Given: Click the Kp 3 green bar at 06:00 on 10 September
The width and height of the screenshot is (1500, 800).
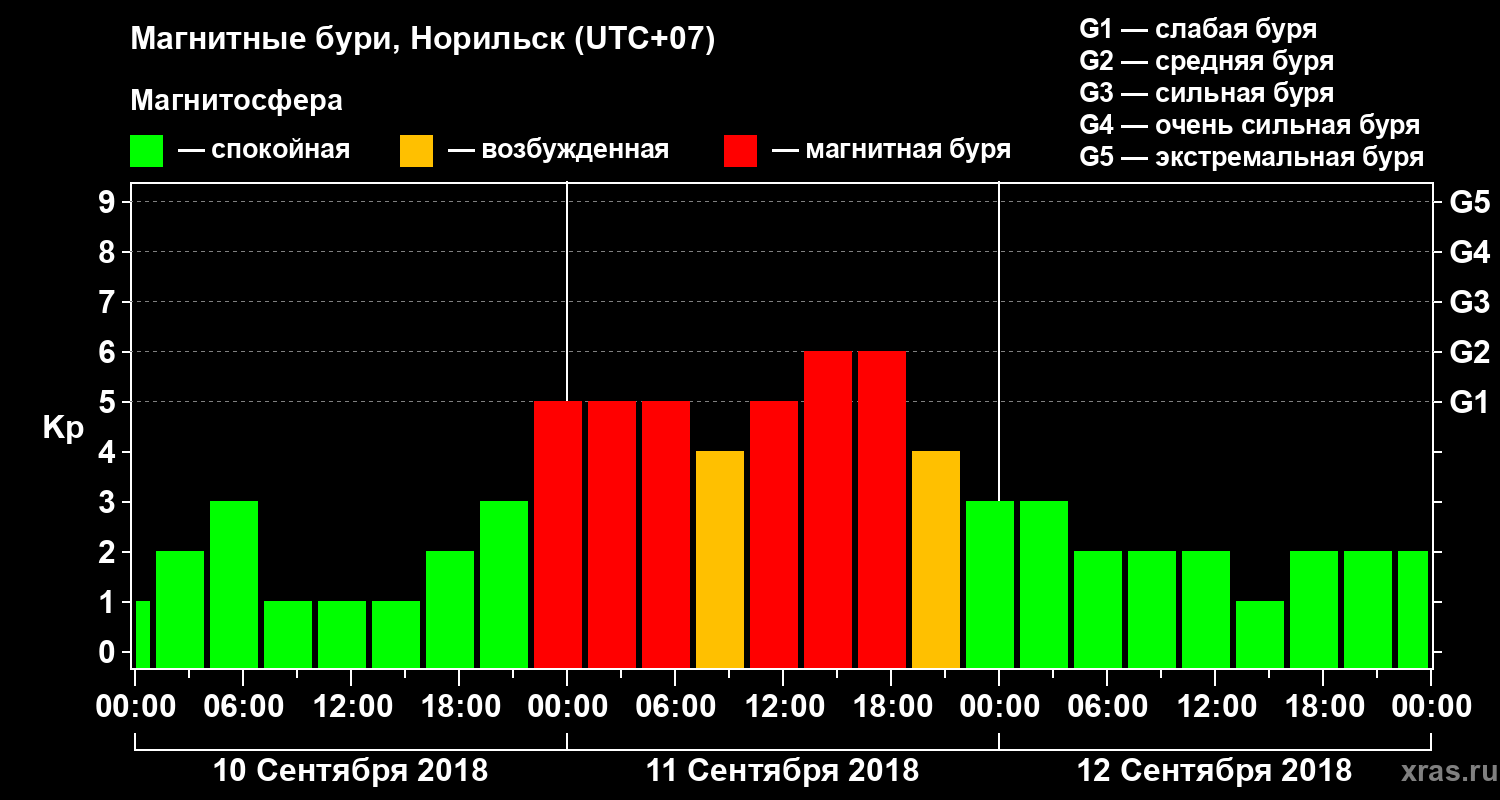Looking at the screenshot, I should coord(234,584).
